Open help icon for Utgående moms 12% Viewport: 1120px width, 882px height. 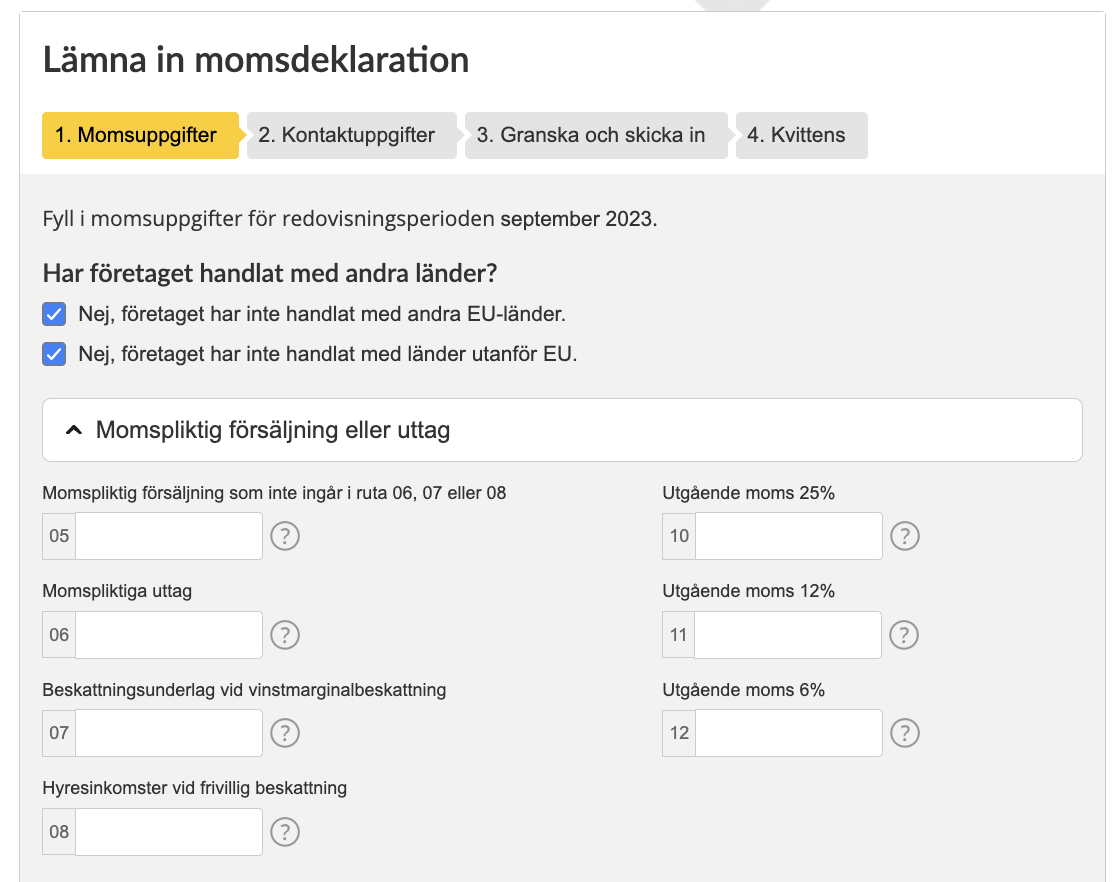coord(904,635)
